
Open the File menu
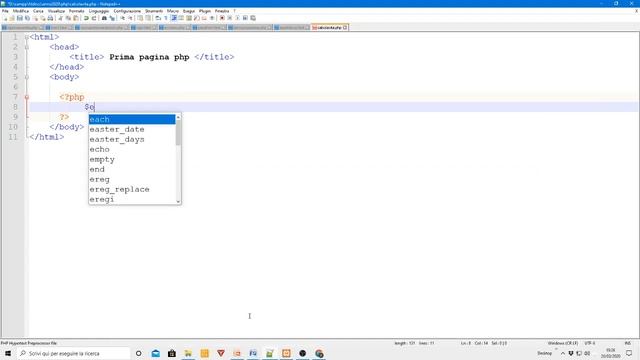(5, 11)
